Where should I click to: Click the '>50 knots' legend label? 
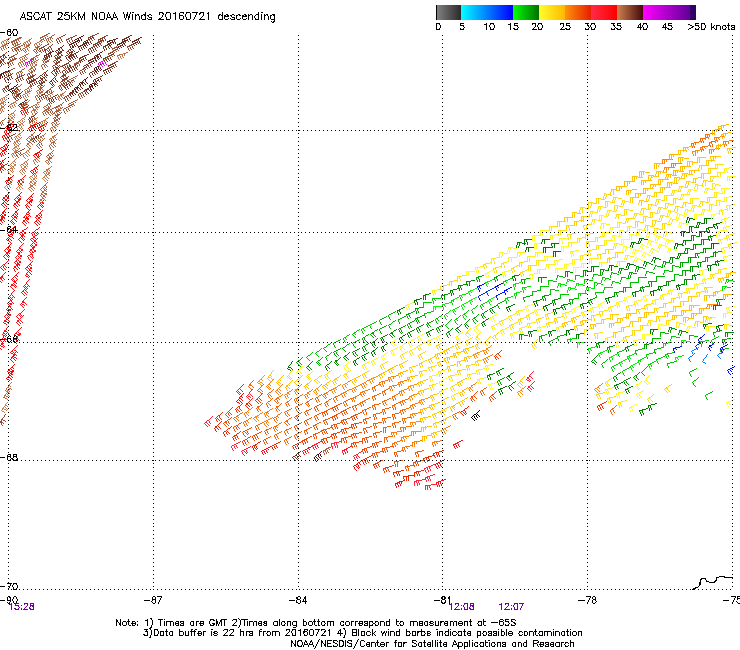pyautogui.click(x=711, y=27)
